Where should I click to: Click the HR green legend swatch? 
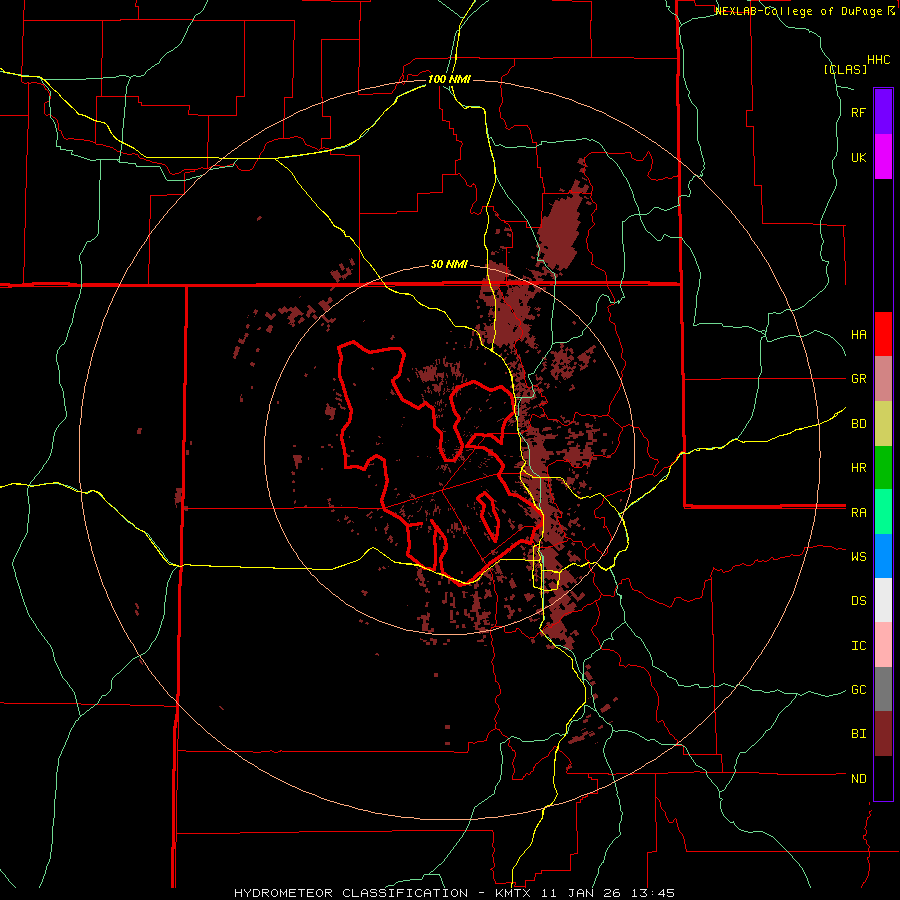(883, 467)
